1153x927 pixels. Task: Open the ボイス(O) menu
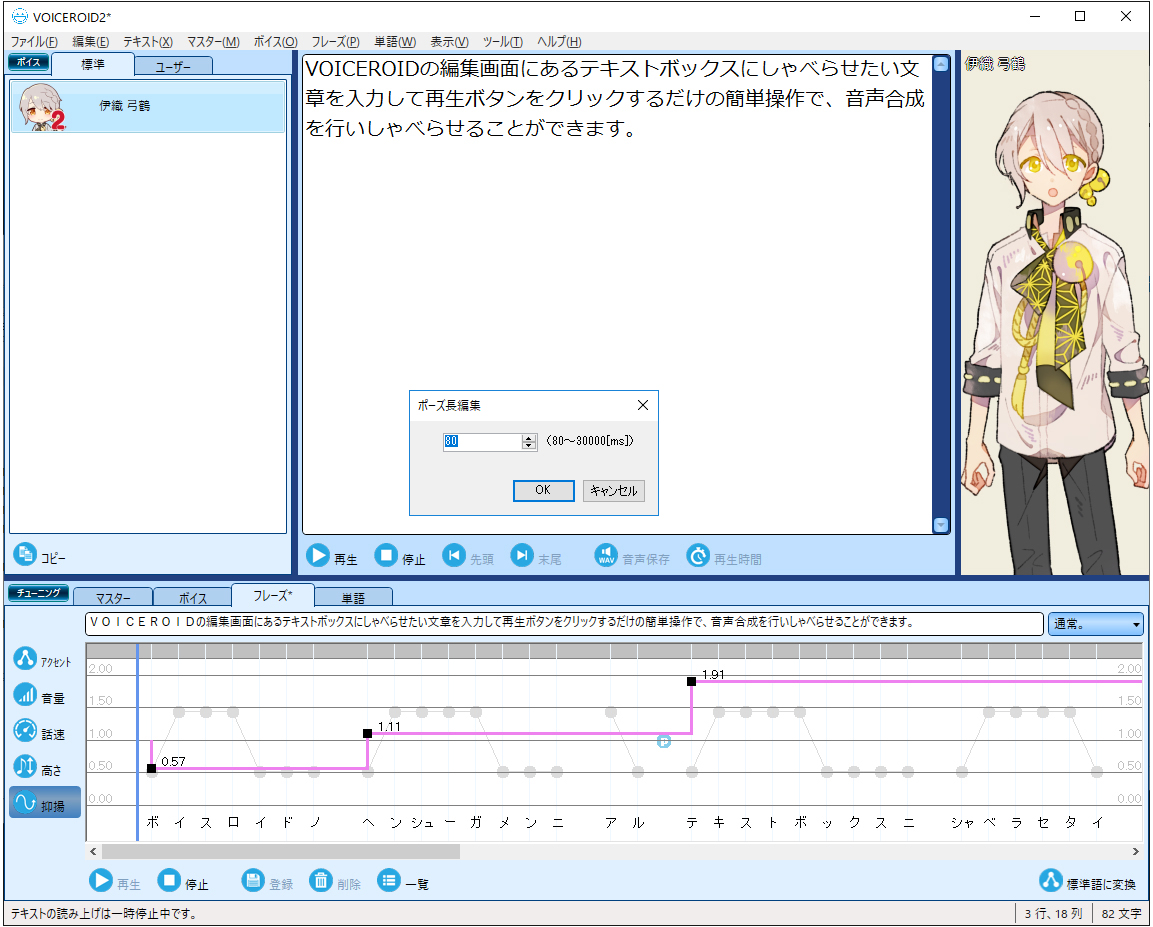pyautogui.click(x=276, y=42)
